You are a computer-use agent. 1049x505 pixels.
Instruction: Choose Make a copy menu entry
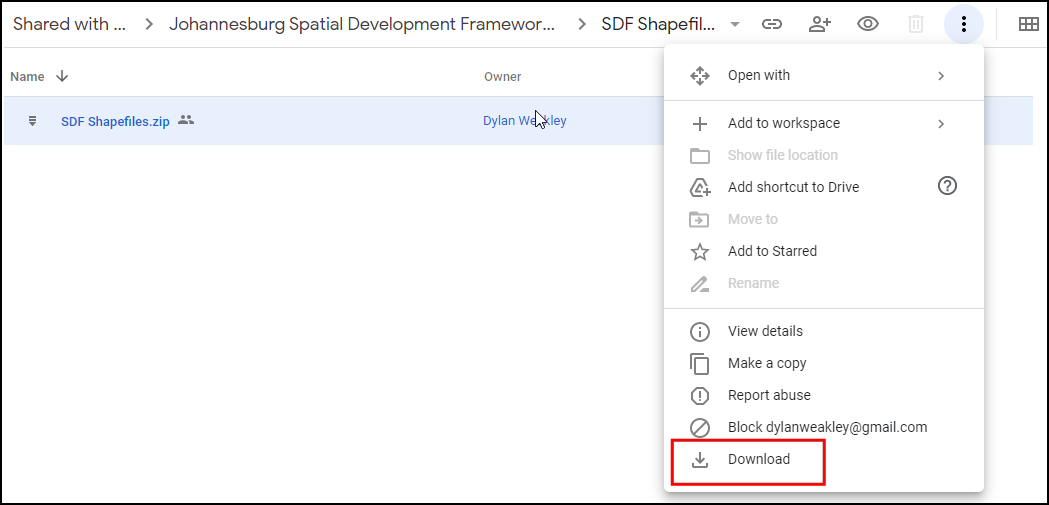coord(766,364)
